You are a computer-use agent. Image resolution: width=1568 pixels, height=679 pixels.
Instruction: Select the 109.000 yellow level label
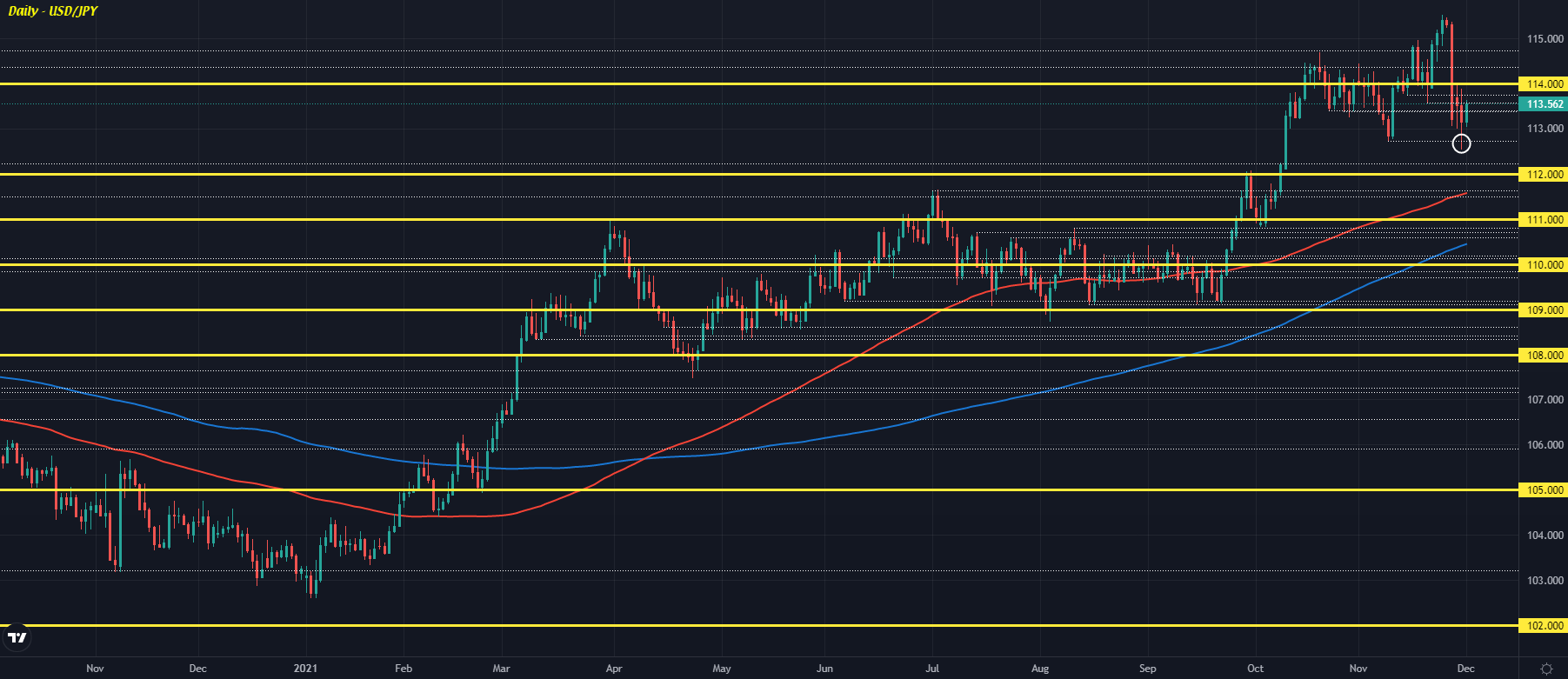coord(1544,310)
